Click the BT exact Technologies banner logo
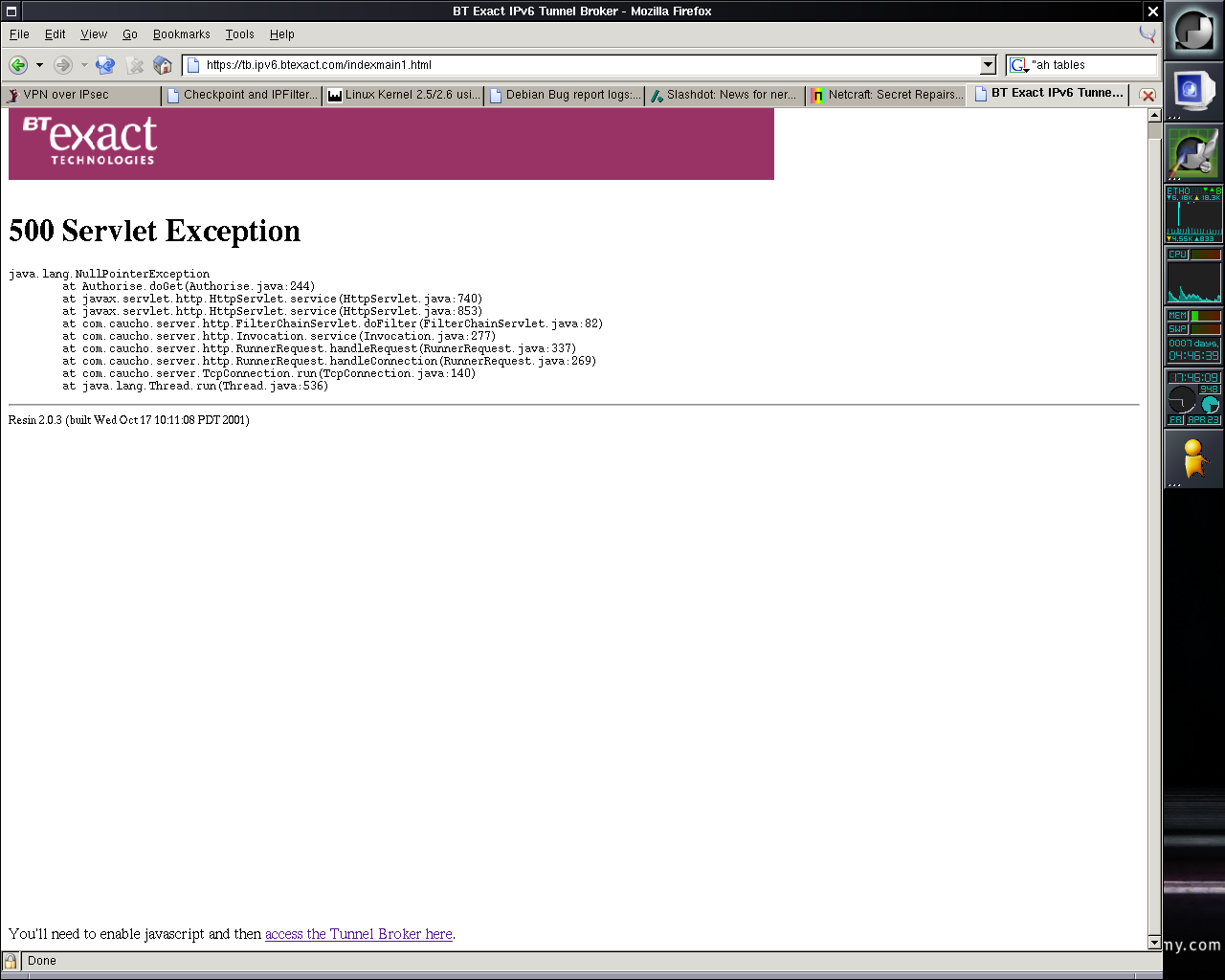The image size is (1225, 980). 90,142
